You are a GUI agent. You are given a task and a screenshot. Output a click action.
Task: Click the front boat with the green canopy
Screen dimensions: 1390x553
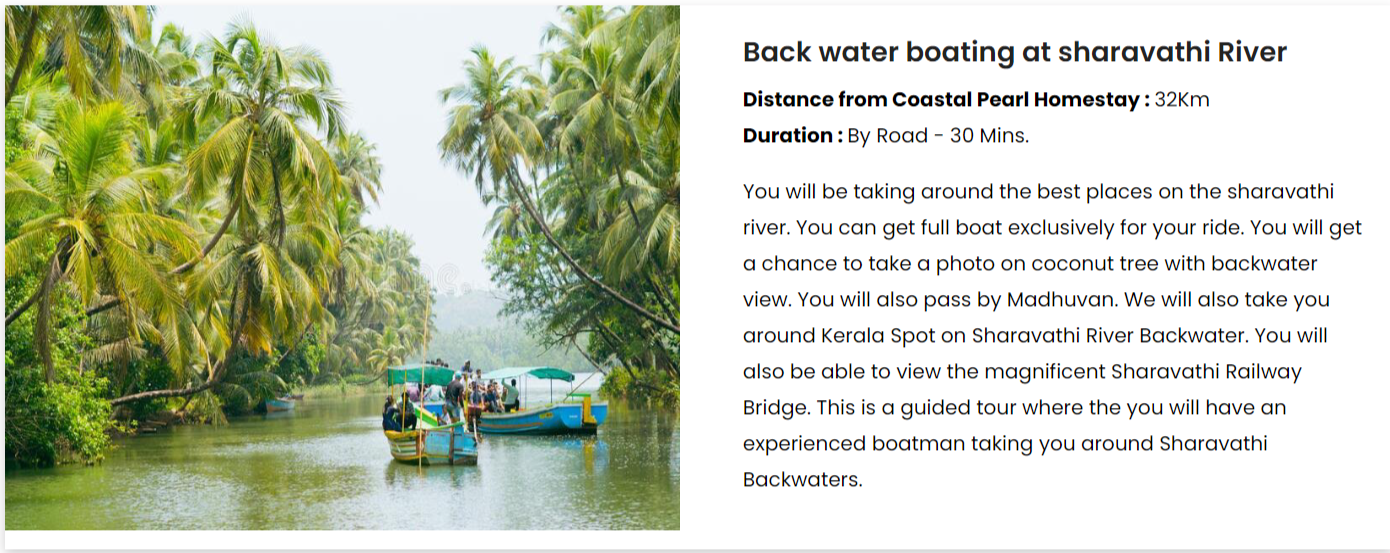pos(430,440)
